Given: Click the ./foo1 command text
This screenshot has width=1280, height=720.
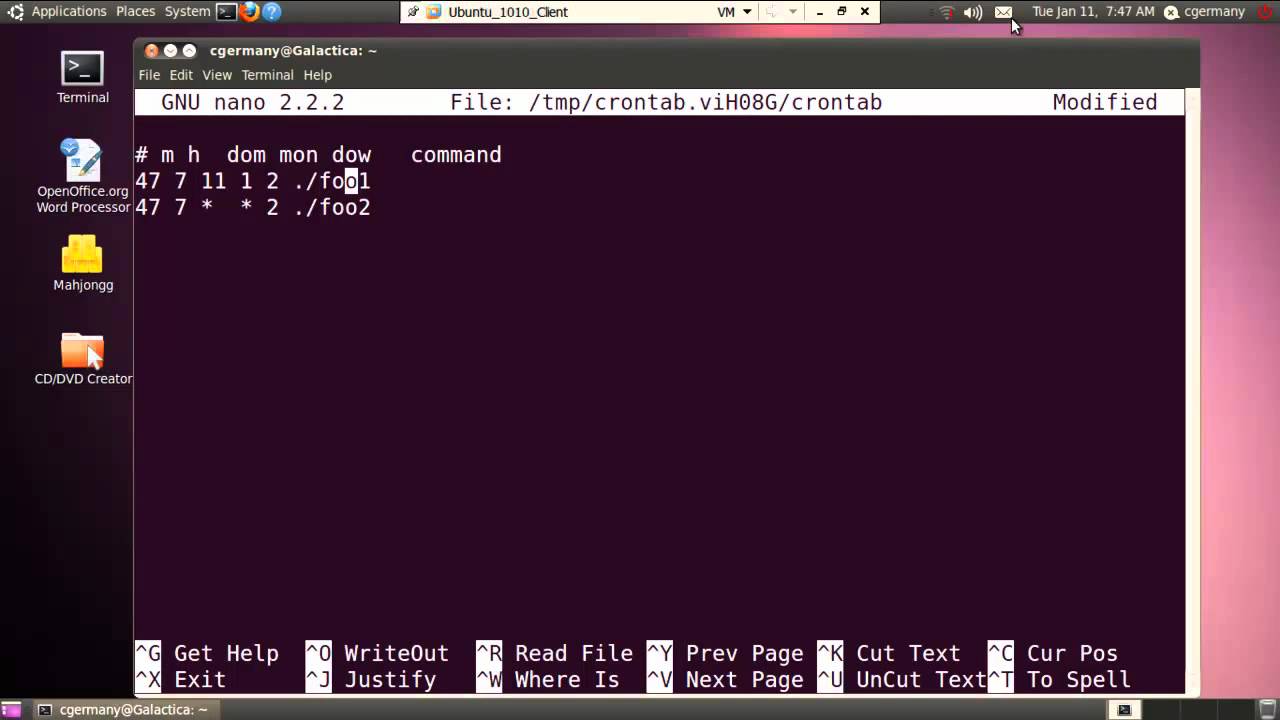Looking at the screenshot, I should pyautogui.click(x=332, y=181).
